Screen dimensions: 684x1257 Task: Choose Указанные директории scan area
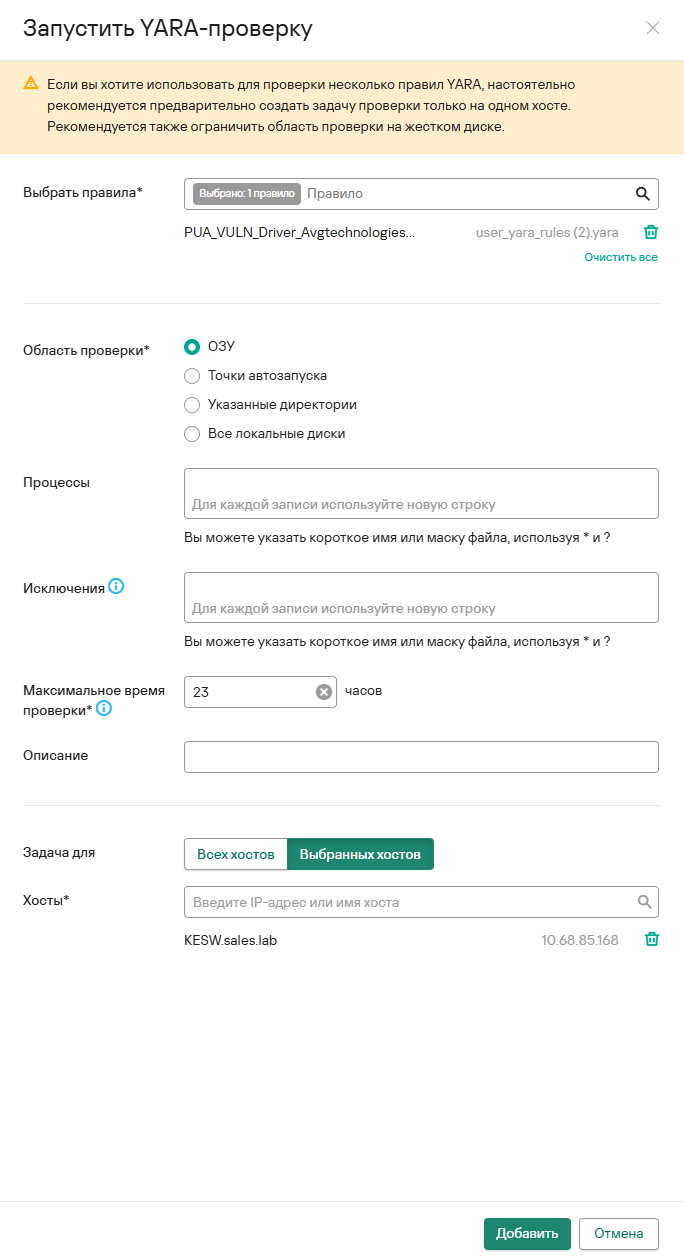click(193, 405)
